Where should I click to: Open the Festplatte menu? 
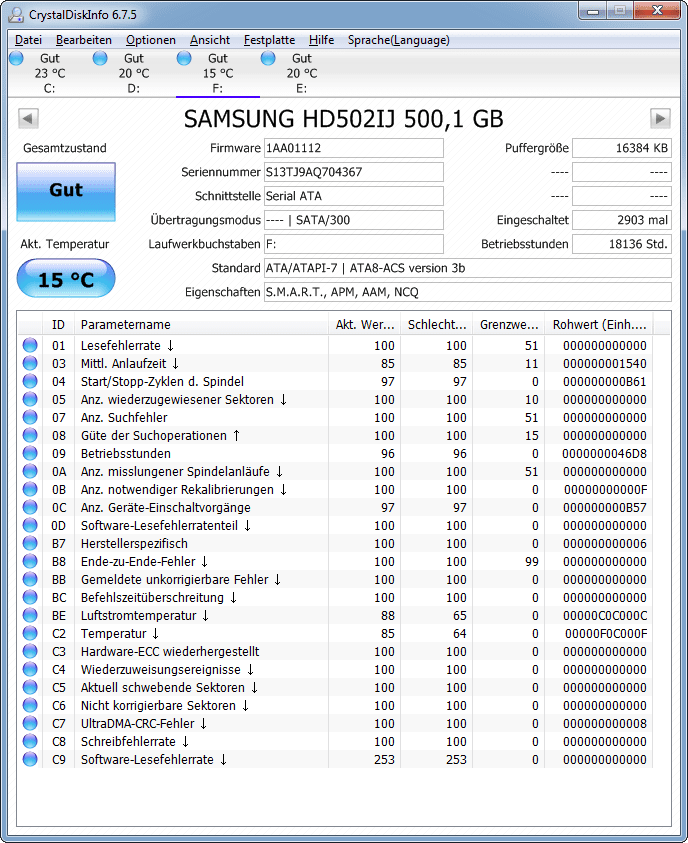269,40
